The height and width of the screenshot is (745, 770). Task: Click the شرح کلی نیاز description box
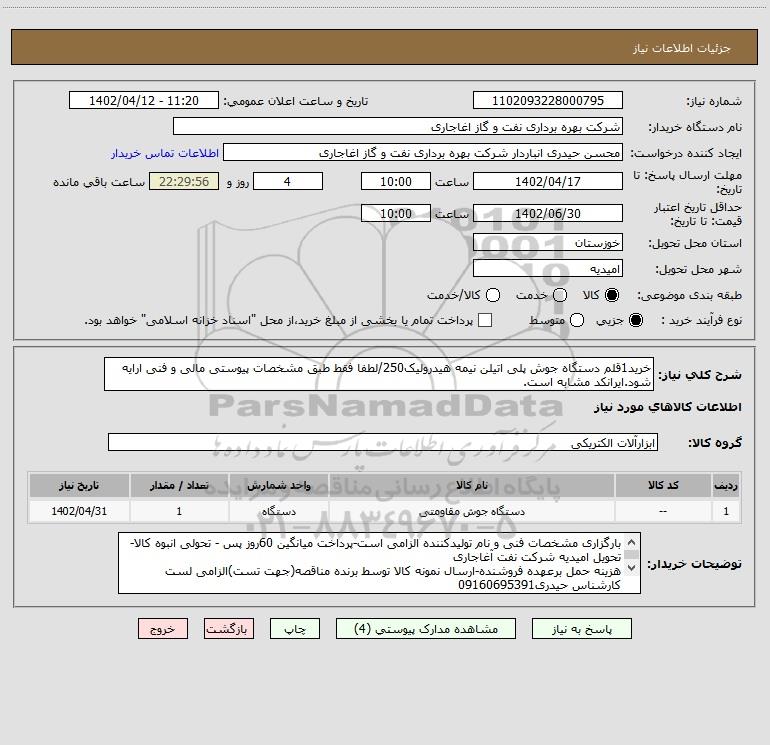[379, 374]
